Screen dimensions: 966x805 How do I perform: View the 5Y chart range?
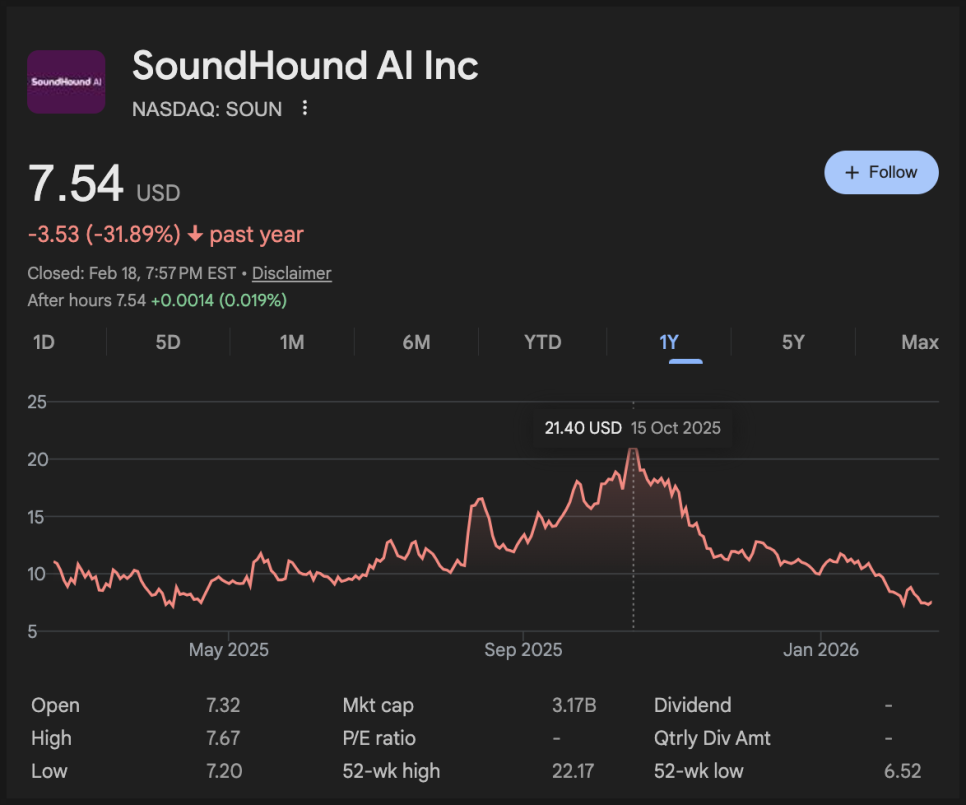click(x=793, y=342)
